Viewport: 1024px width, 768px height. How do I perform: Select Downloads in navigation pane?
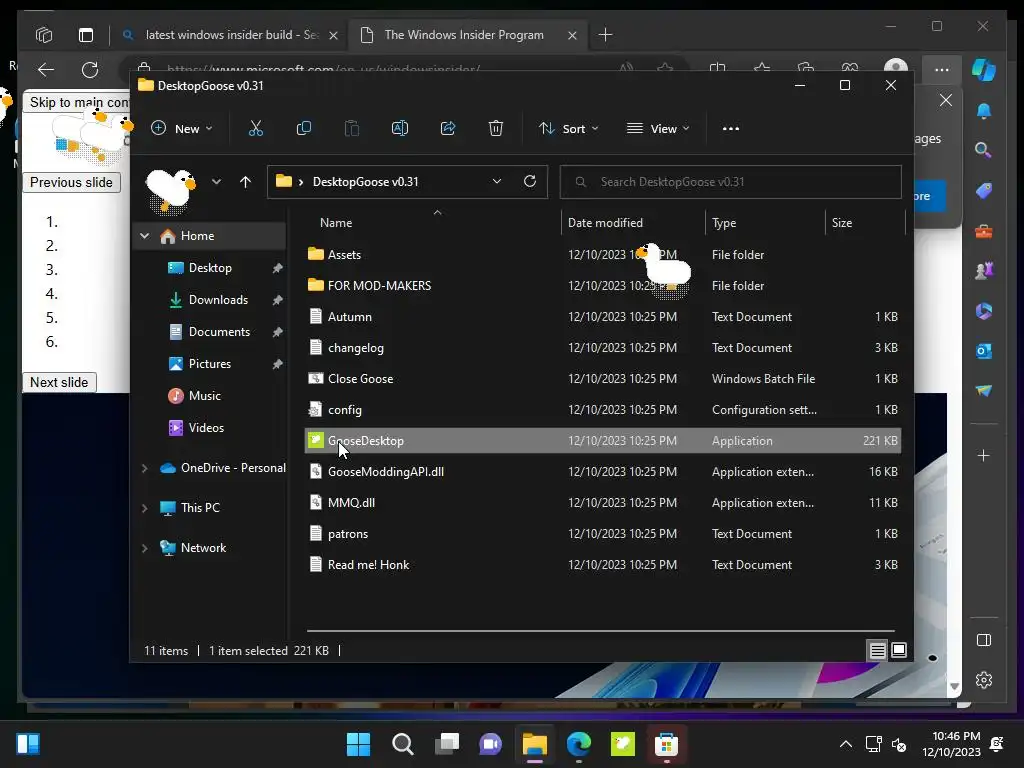[218, 300]
